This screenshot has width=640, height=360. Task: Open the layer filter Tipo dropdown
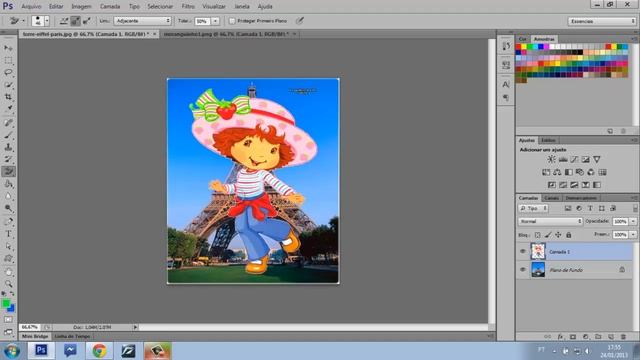pyautogui.click(x=533, y=208)
